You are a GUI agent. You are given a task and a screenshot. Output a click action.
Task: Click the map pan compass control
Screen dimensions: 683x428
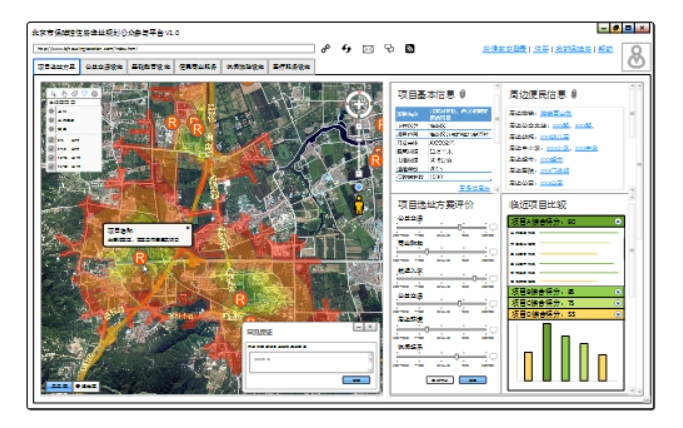[x=358, y=105]
